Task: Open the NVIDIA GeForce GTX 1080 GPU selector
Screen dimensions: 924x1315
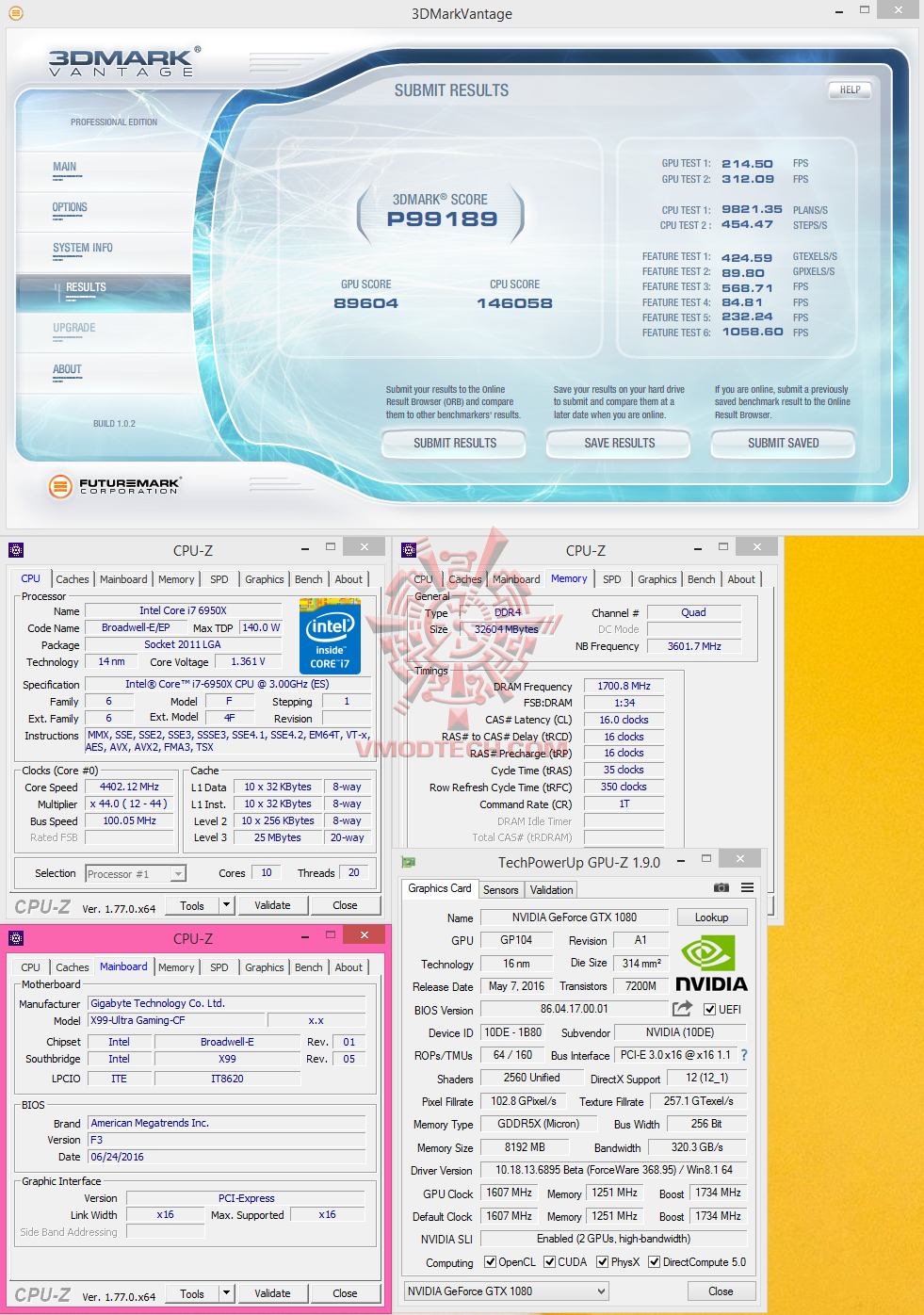Action: 507,1291
